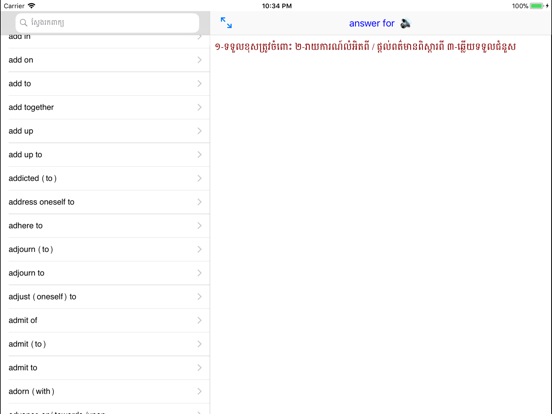Image resolution: width=552 pixels, height=414 pixels.
Task: Tap the chevron on 'adorn ( with )' row
Action: tap(200, 391)
